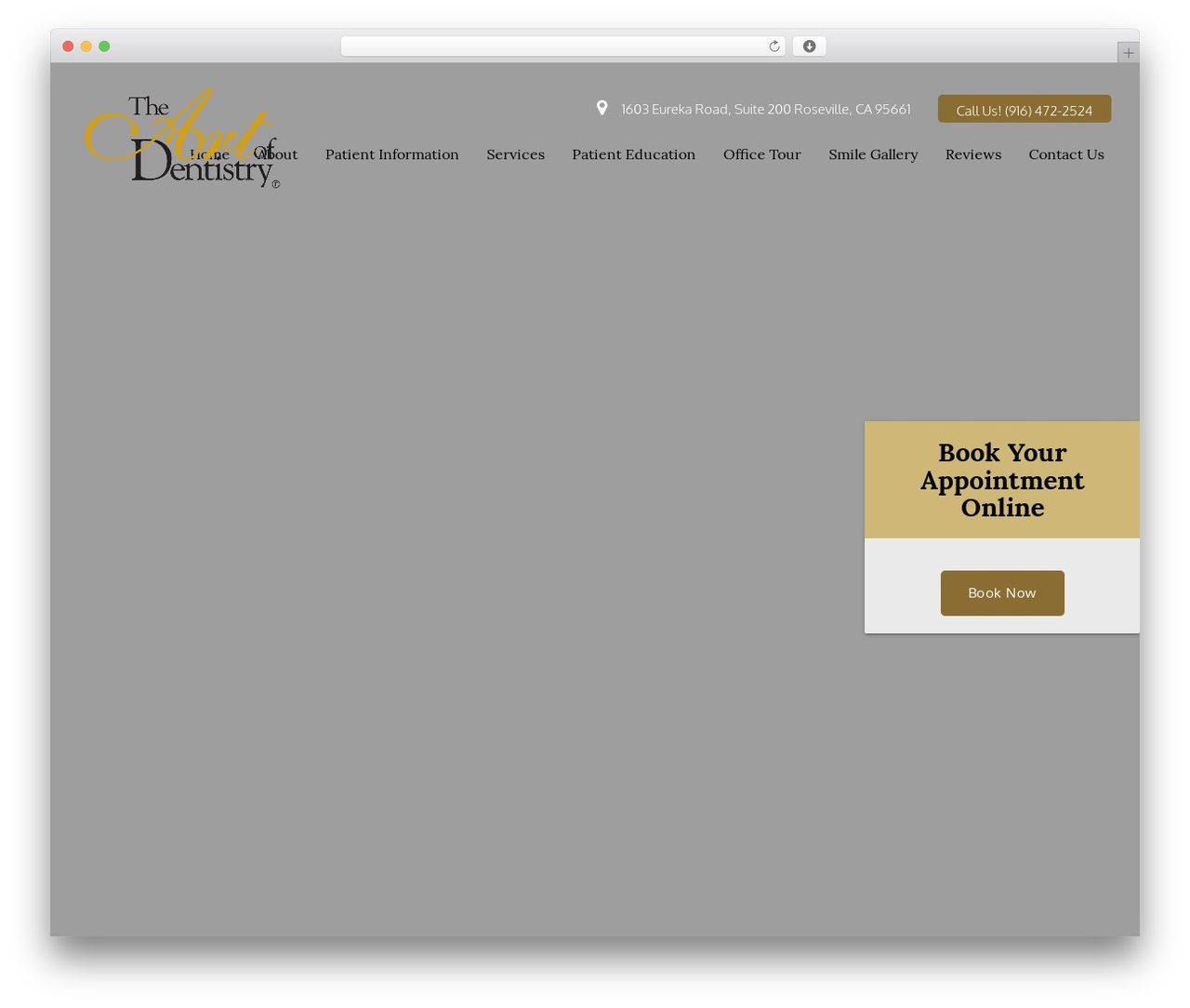Viewport: 1190px width, 1008px height.
Task: View the Smile Gallery page
Action: coord(873,154)
